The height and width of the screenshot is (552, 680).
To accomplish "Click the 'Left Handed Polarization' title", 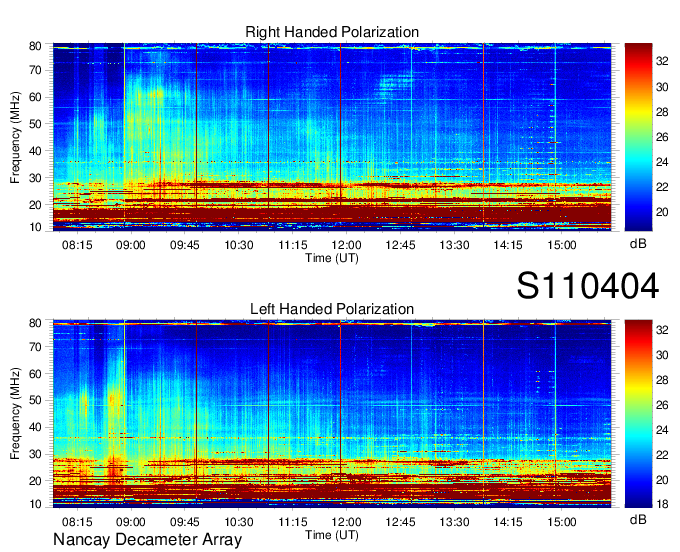I will pos(332,309).
